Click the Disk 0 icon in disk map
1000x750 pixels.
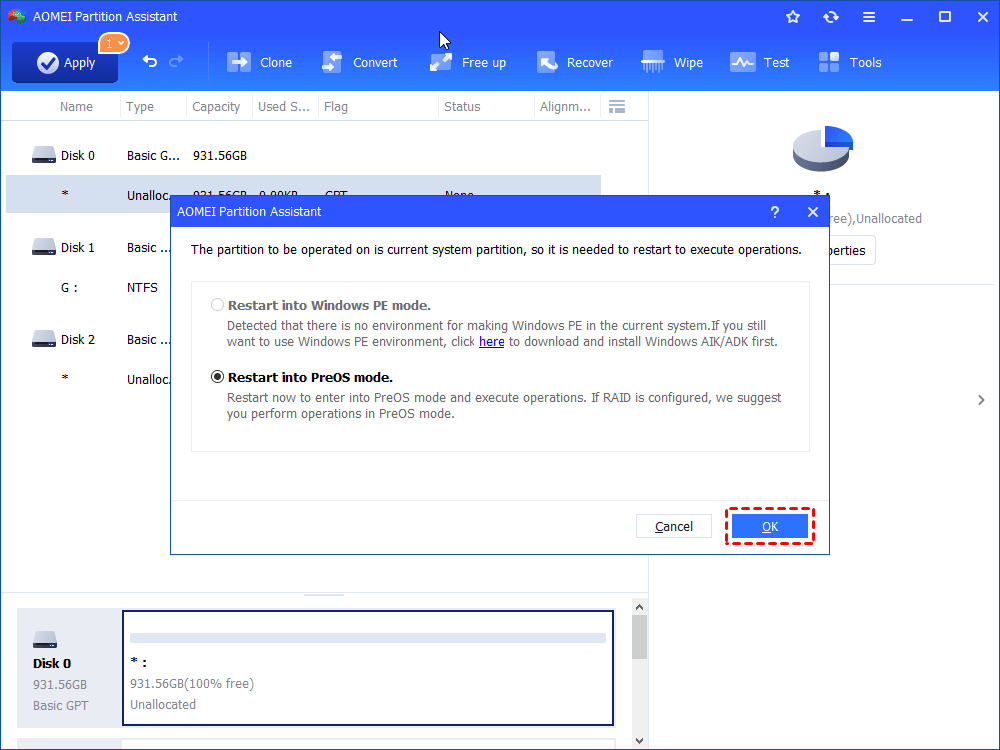[x=45, y=639]
